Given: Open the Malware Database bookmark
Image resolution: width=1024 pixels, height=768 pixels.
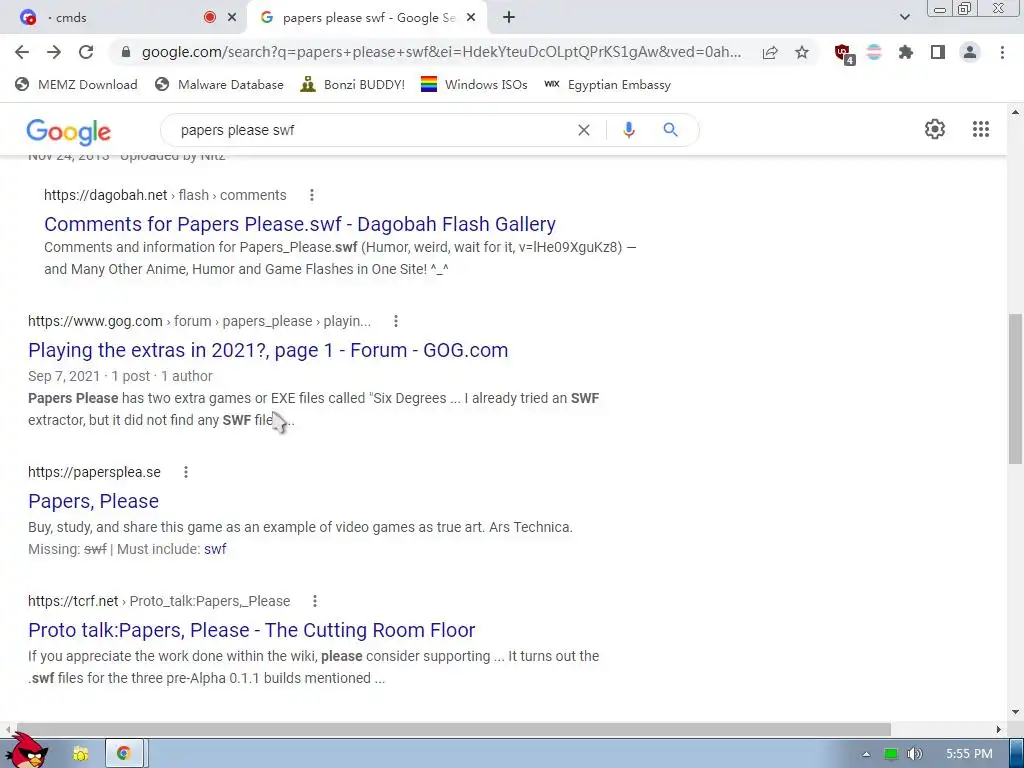Looking at the screenshot, I should 219,85.
